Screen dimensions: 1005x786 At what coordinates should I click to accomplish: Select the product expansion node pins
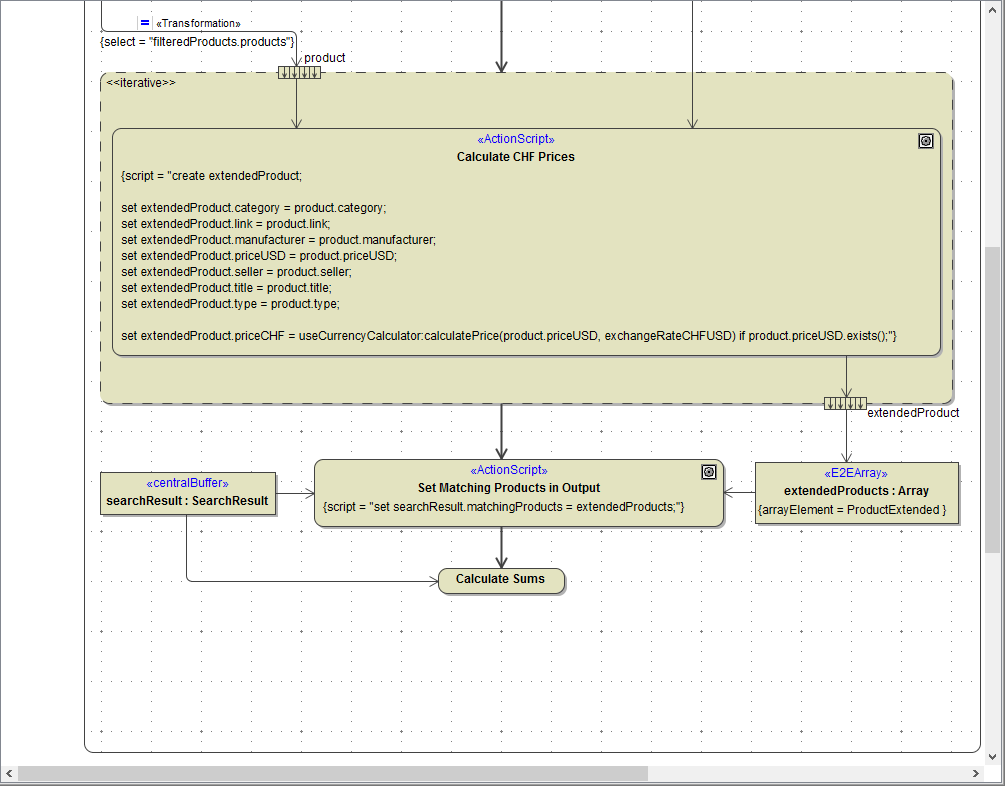299,72
